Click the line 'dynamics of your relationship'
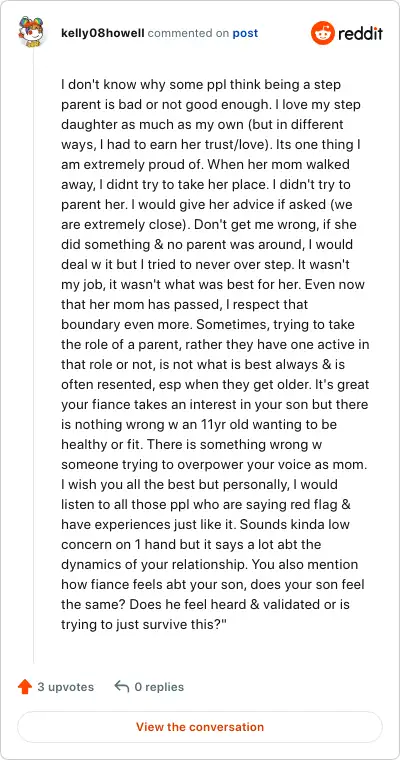The height and width of the screenshot is (760, 400). (x=209, y=565)
